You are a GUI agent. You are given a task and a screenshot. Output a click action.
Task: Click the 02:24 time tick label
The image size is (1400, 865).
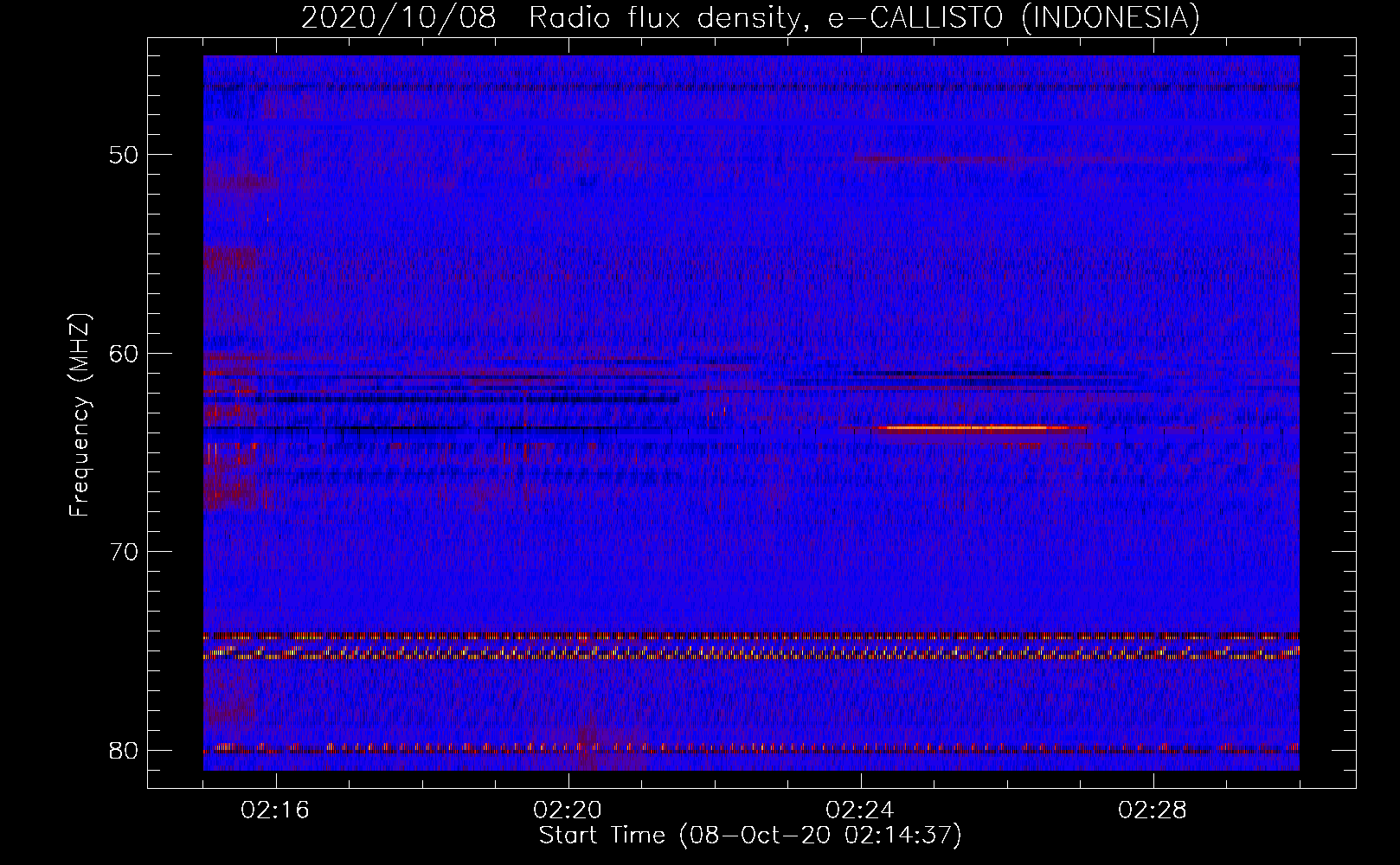pyautogui.click(x=861, y=810)
